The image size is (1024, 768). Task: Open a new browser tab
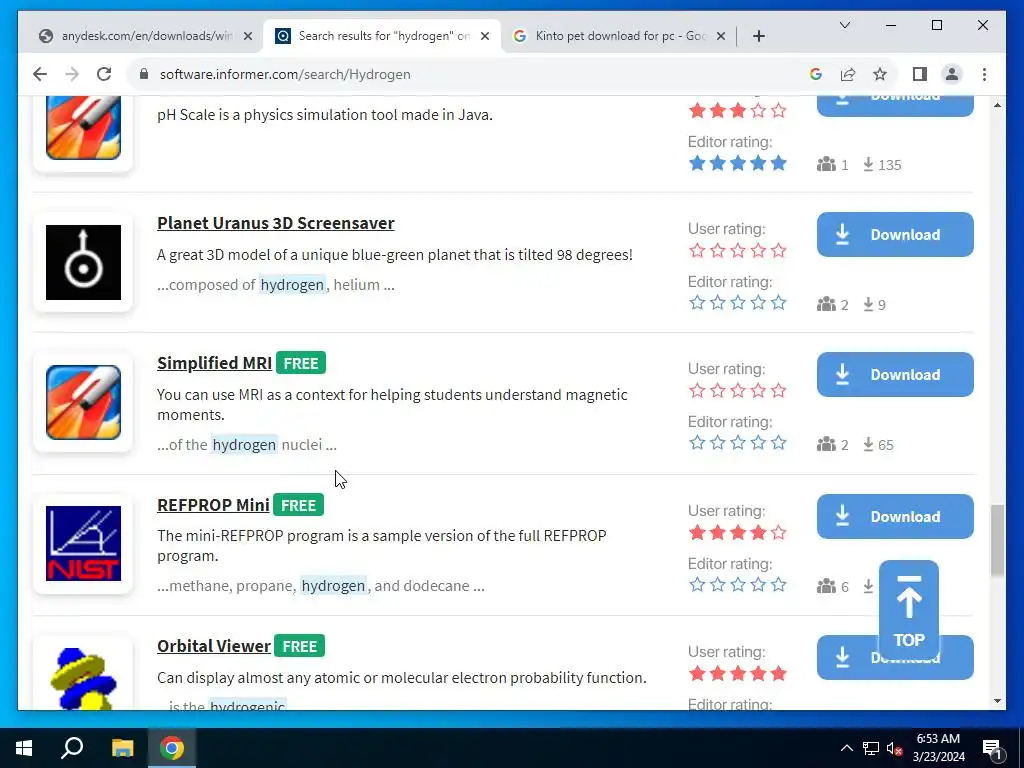(758, 37)
